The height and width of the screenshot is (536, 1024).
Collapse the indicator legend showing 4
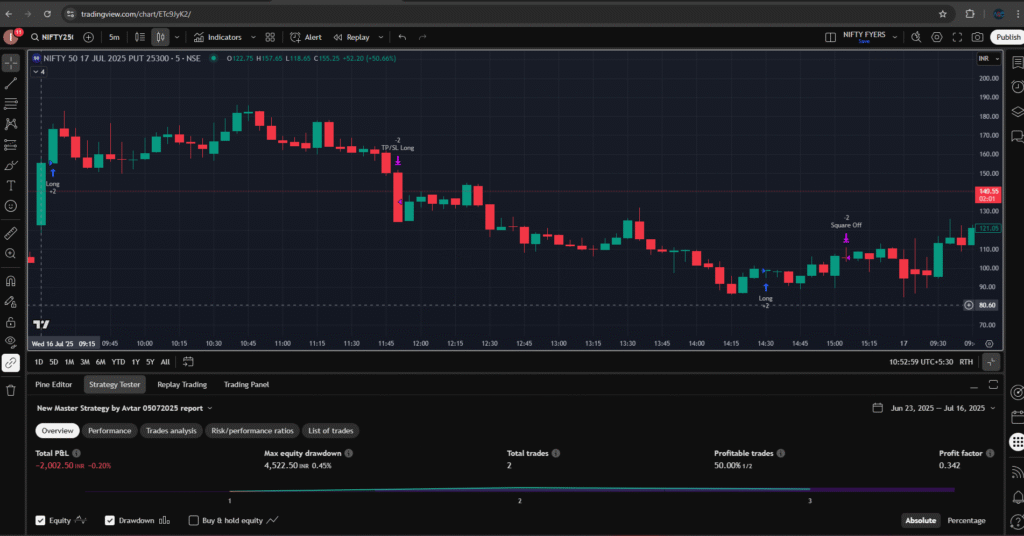pyautogui.click(x=39, y=72)
